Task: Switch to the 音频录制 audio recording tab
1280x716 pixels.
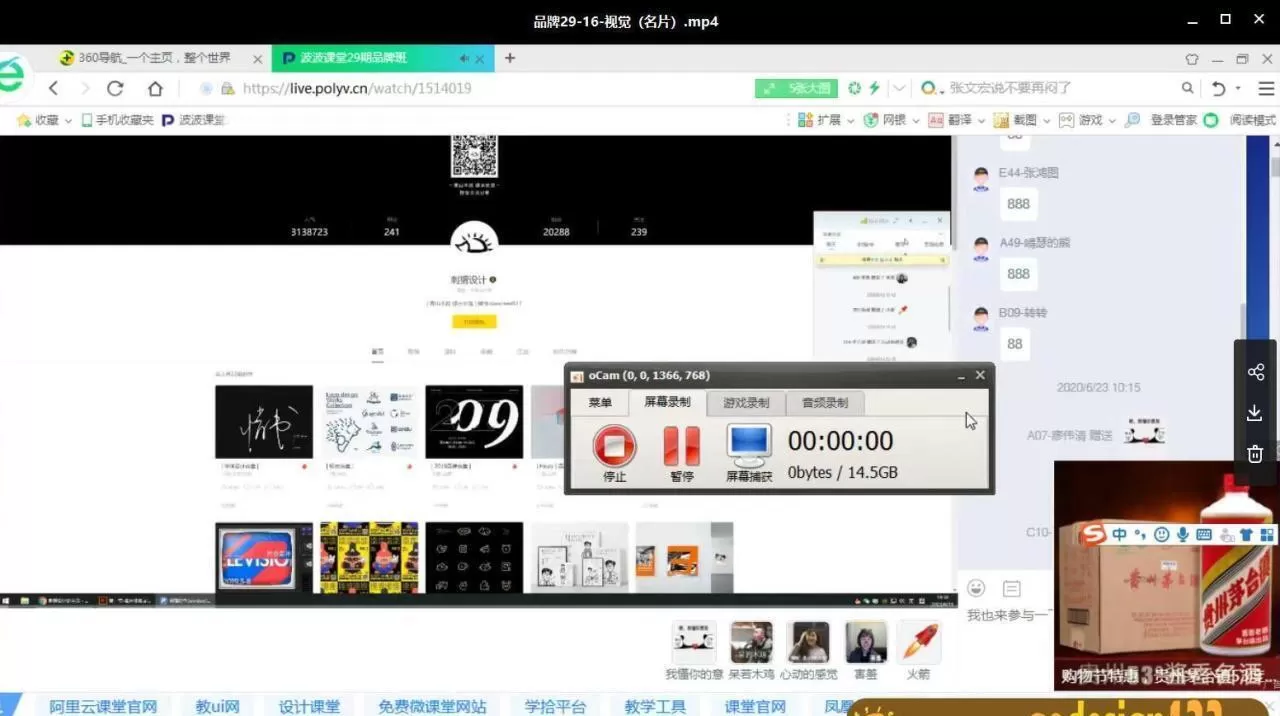Action: tap(823, 402)
